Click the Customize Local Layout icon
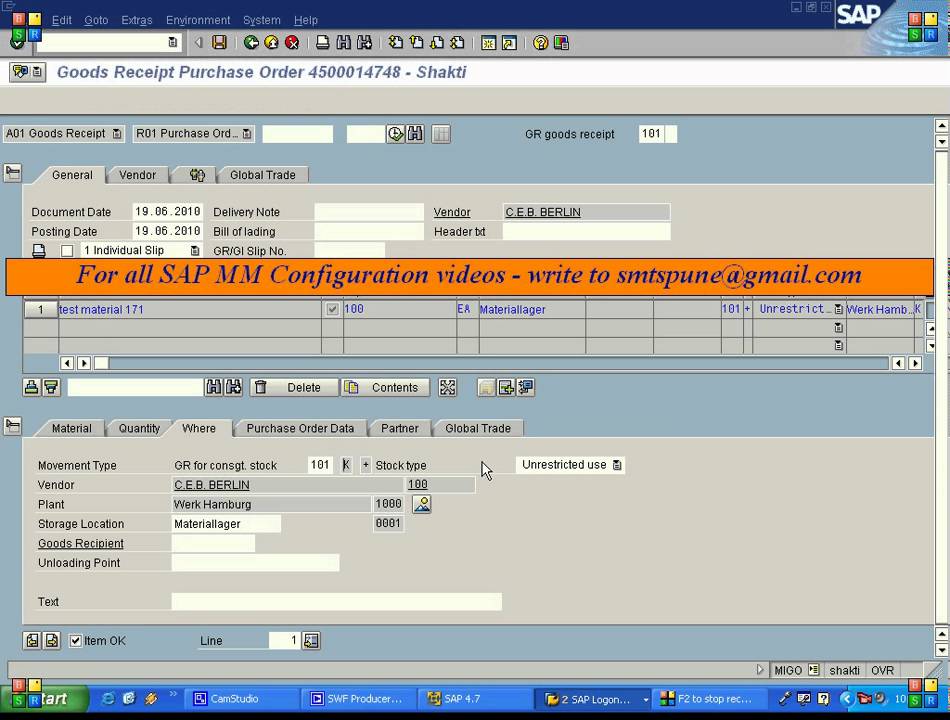 (561, 42)
